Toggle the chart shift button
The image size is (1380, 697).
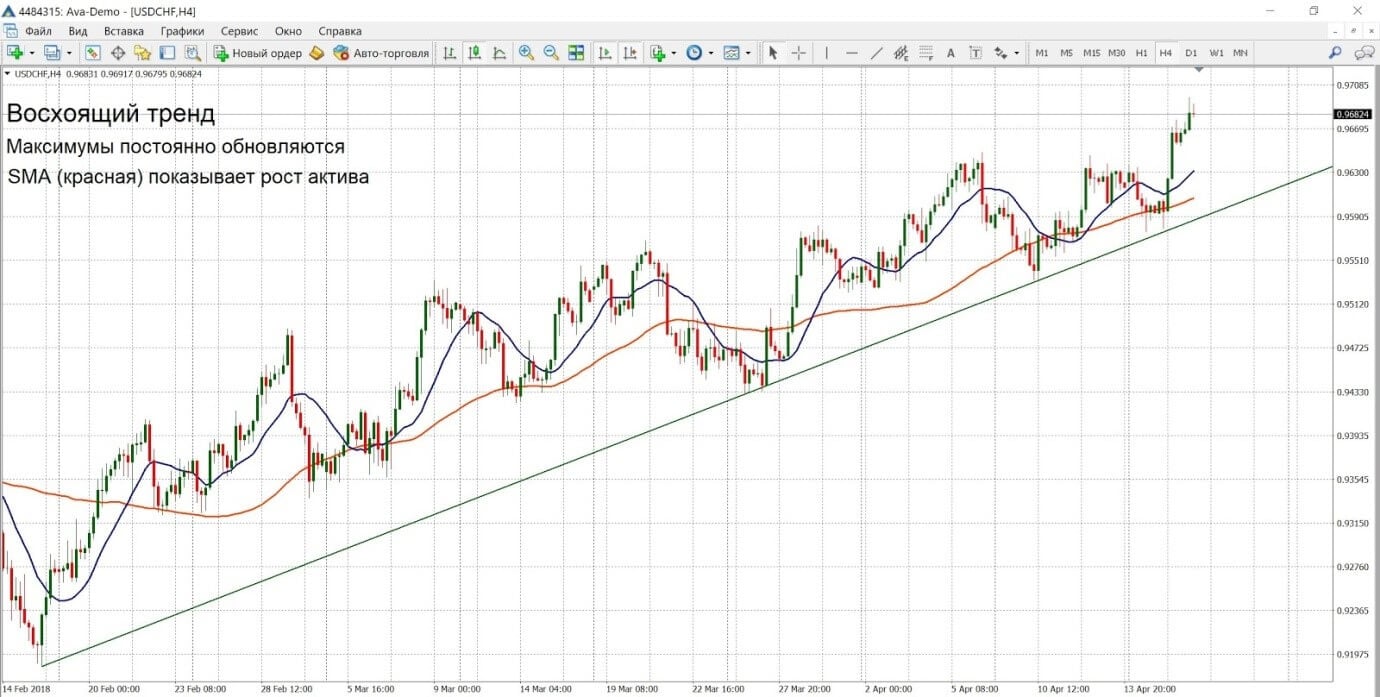click(x=629, y=53)
